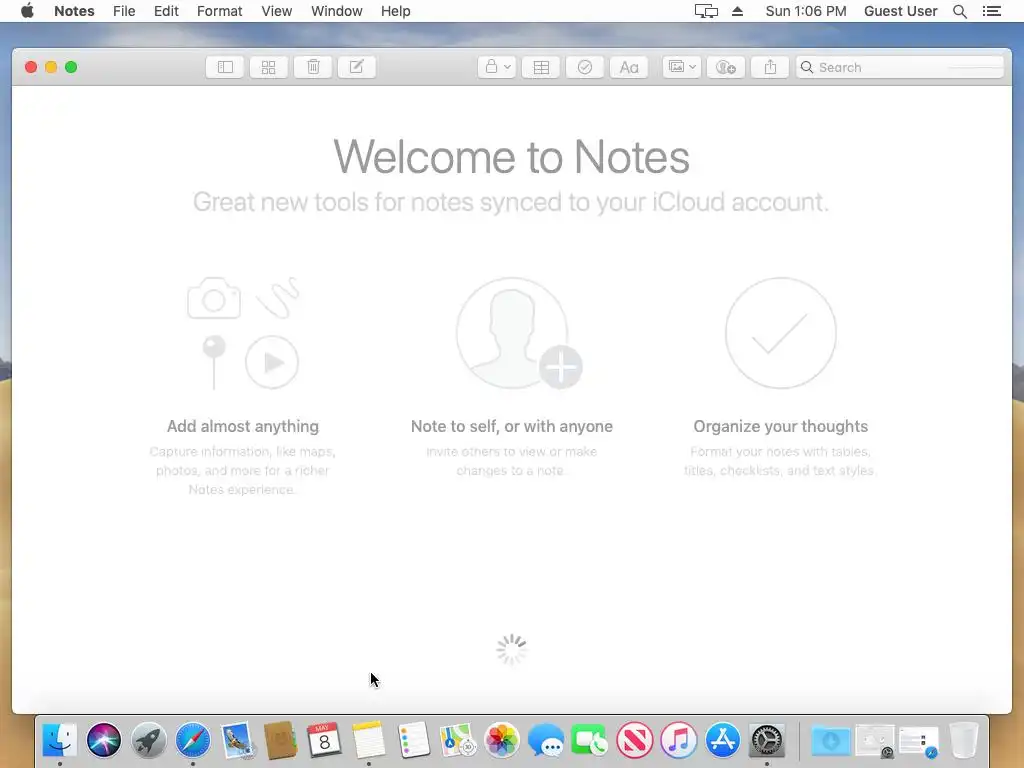This screenshot has width=1024, height=768.
Task: Open the Aa text format button
Action: point(629,67)
